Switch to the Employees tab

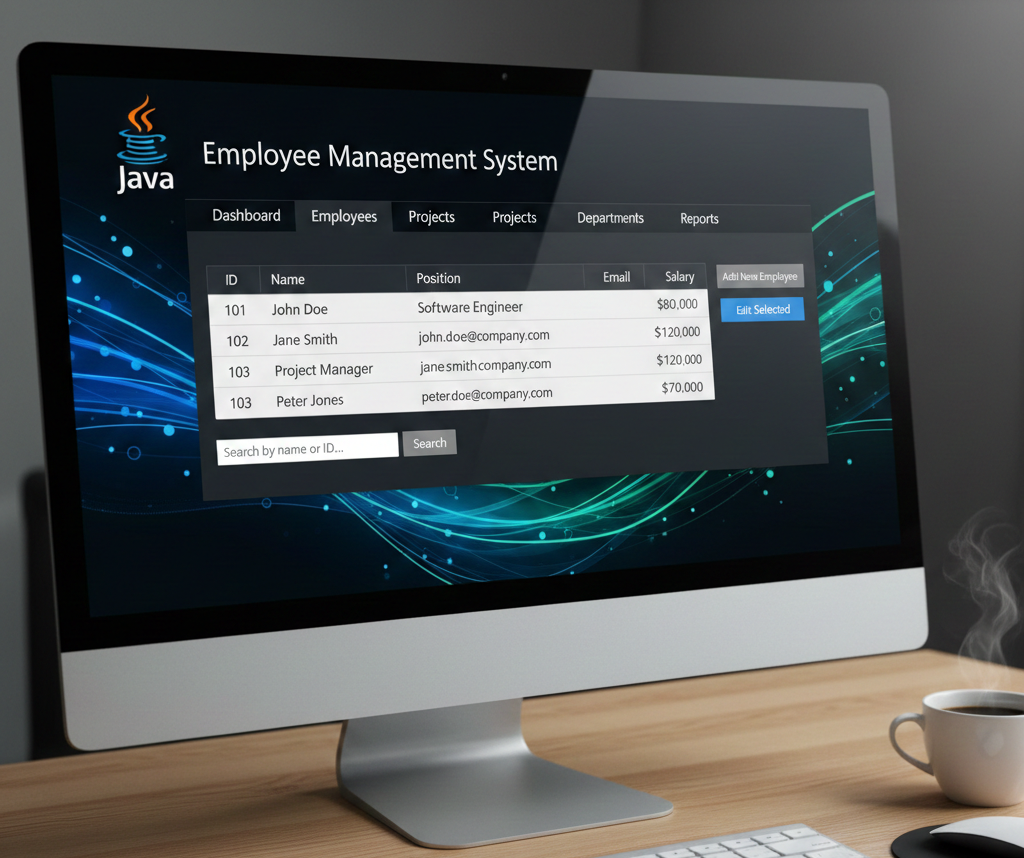tap(344, 216)
